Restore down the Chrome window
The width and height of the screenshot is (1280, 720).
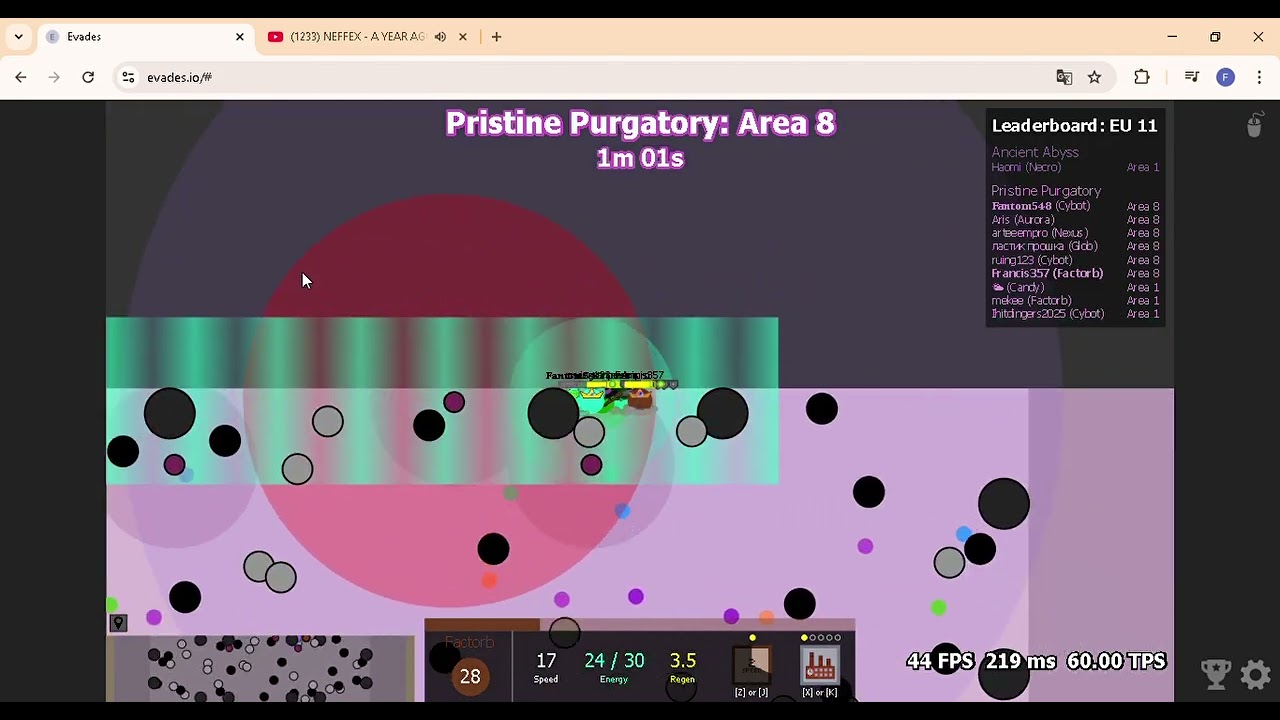point(1215,37)
